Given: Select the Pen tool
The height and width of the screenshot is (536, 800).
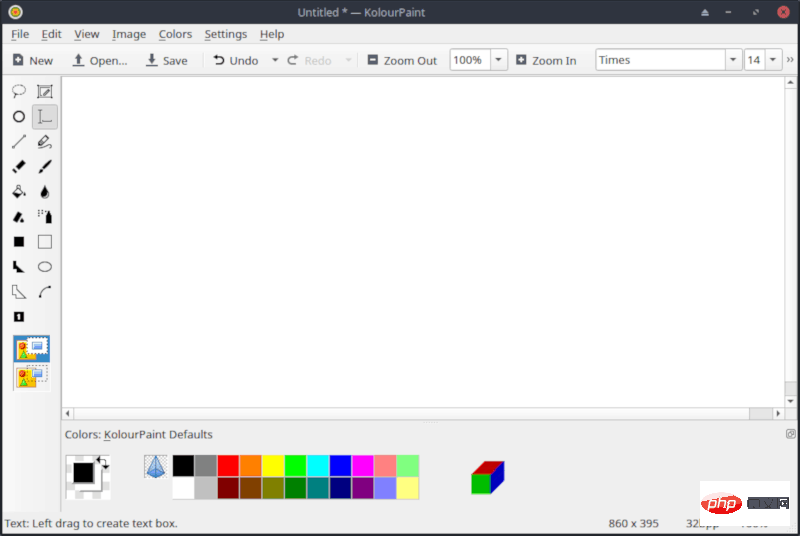Looking at the screenshot, I should [45, 141].
